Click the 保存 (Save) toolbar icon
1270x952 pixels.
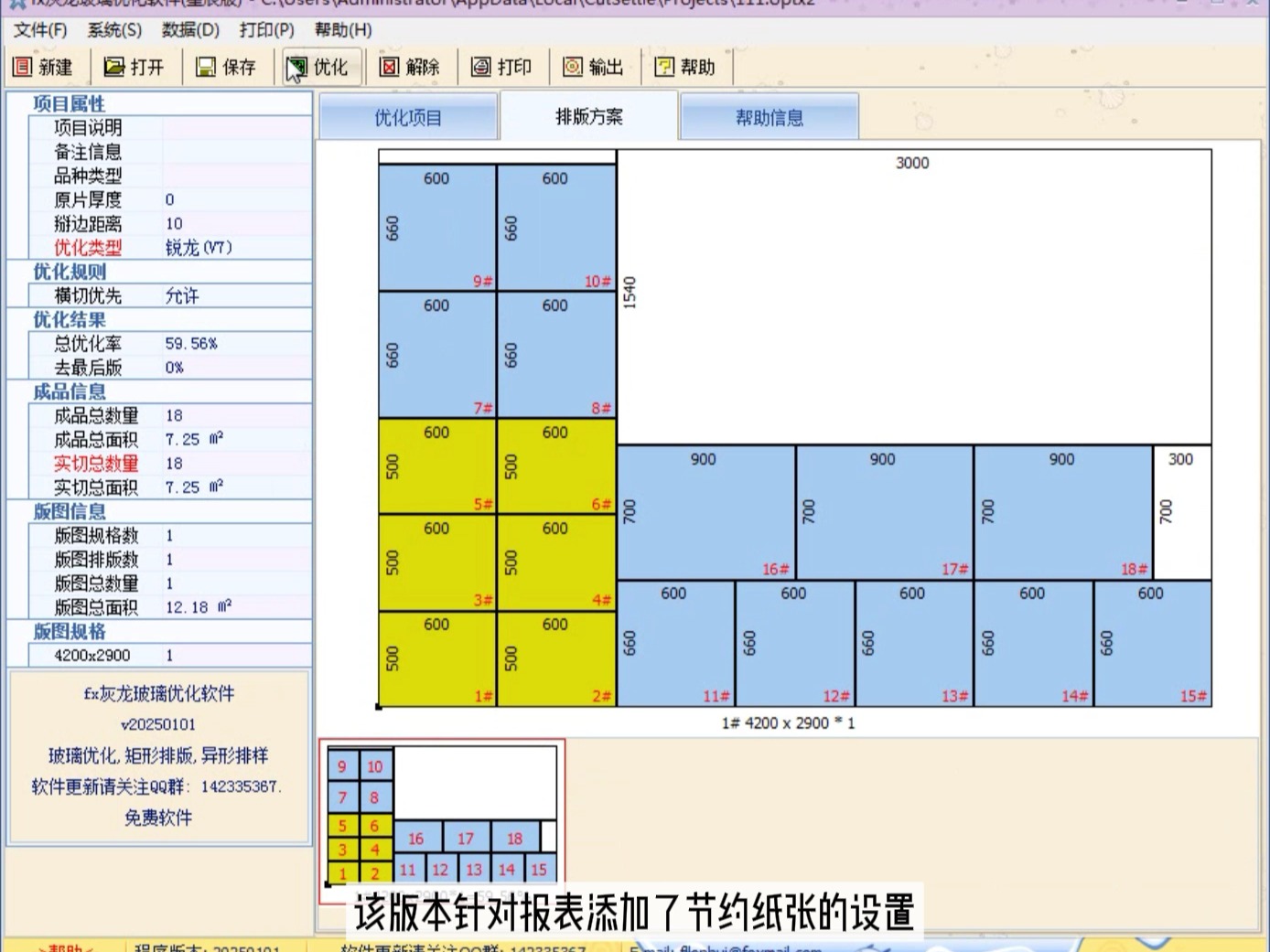pos(225,67)
